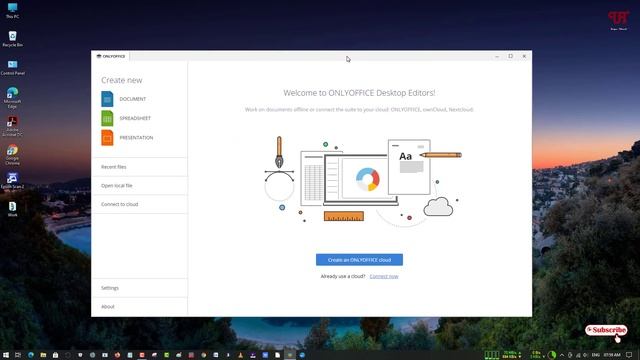This screenshot has width=640, height=360.
Task: Open the Windows Start menu
Action: tap(6, 355)
